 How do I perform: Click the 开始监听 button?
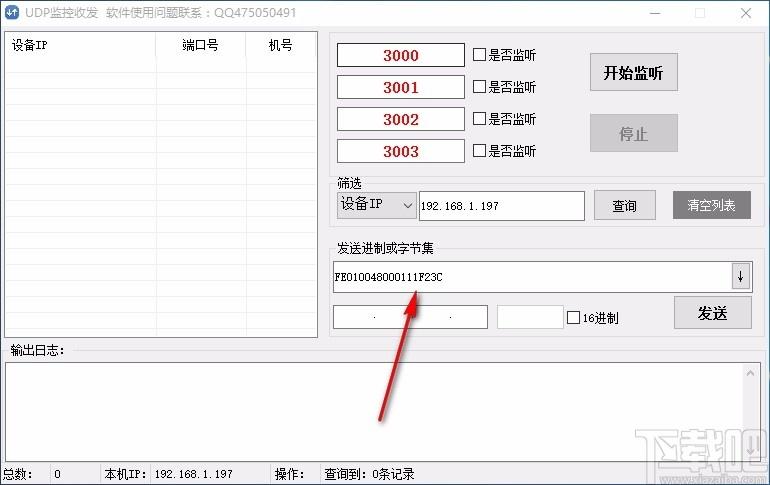click(x=633, y=72)
